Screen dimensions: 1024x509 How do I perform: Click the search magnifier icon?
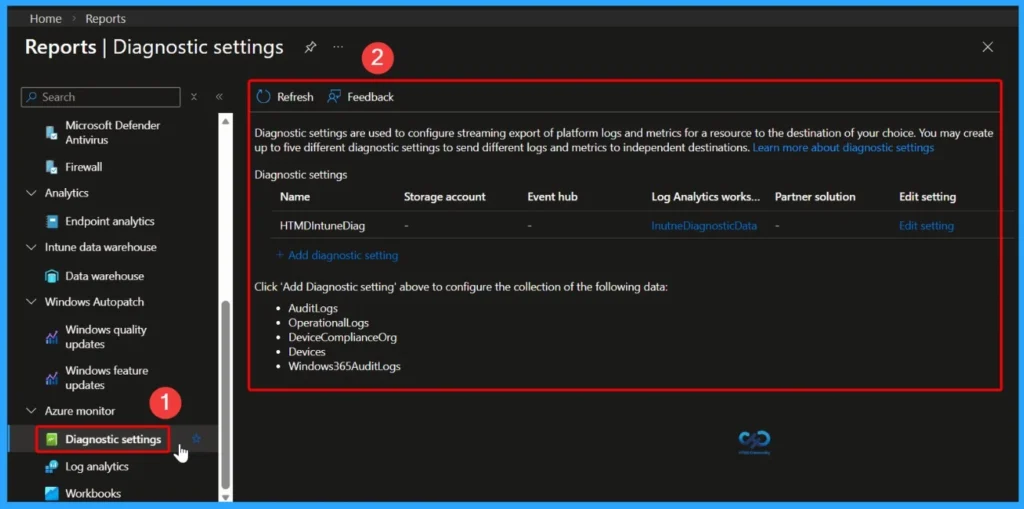(x=32, y=97)
